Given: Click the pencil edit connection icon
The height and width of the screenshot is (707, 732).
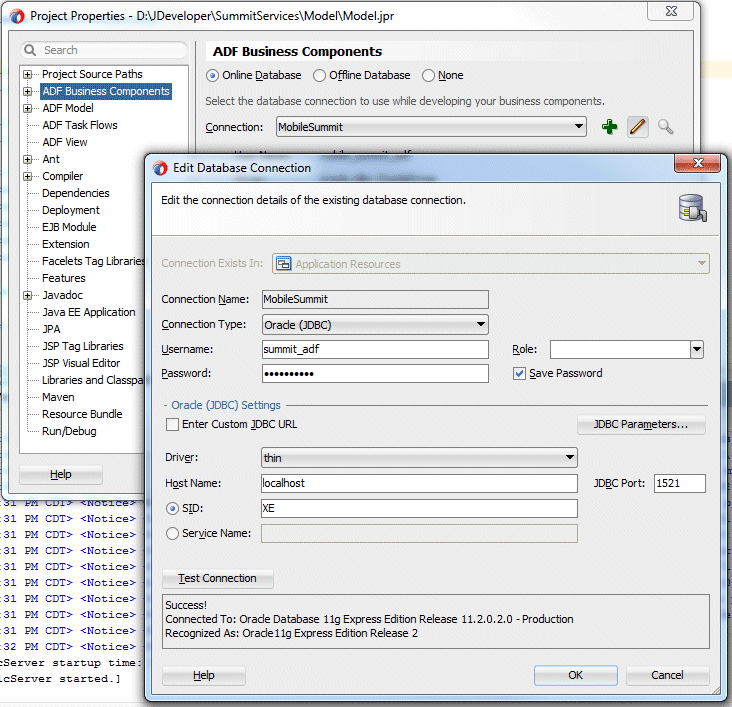Looking at the screenshot, I should point(638,127).
